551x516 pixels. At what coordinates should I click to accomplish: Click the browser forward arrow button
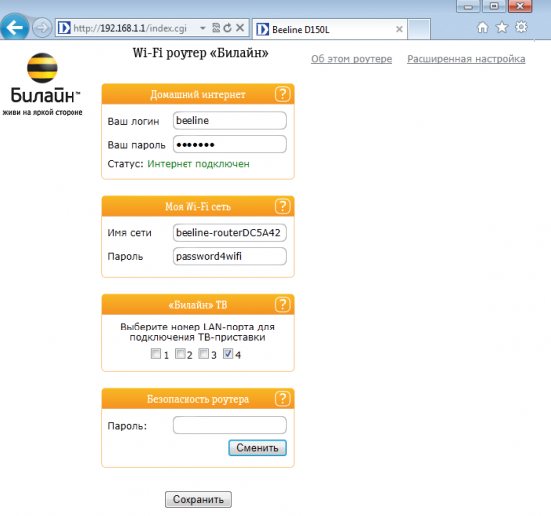(x=42, y=28)
